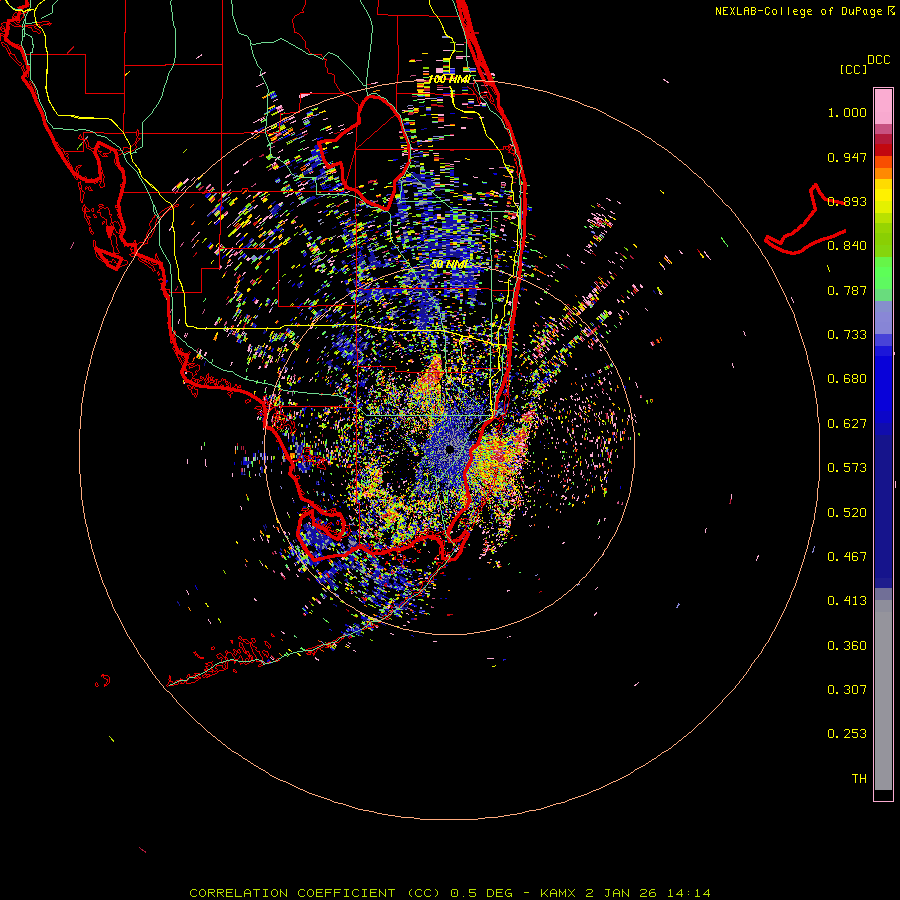This screenshot has width=900, height=900.
Task: Click the 0.627 scale value
Action: click(x=847, y=424)
